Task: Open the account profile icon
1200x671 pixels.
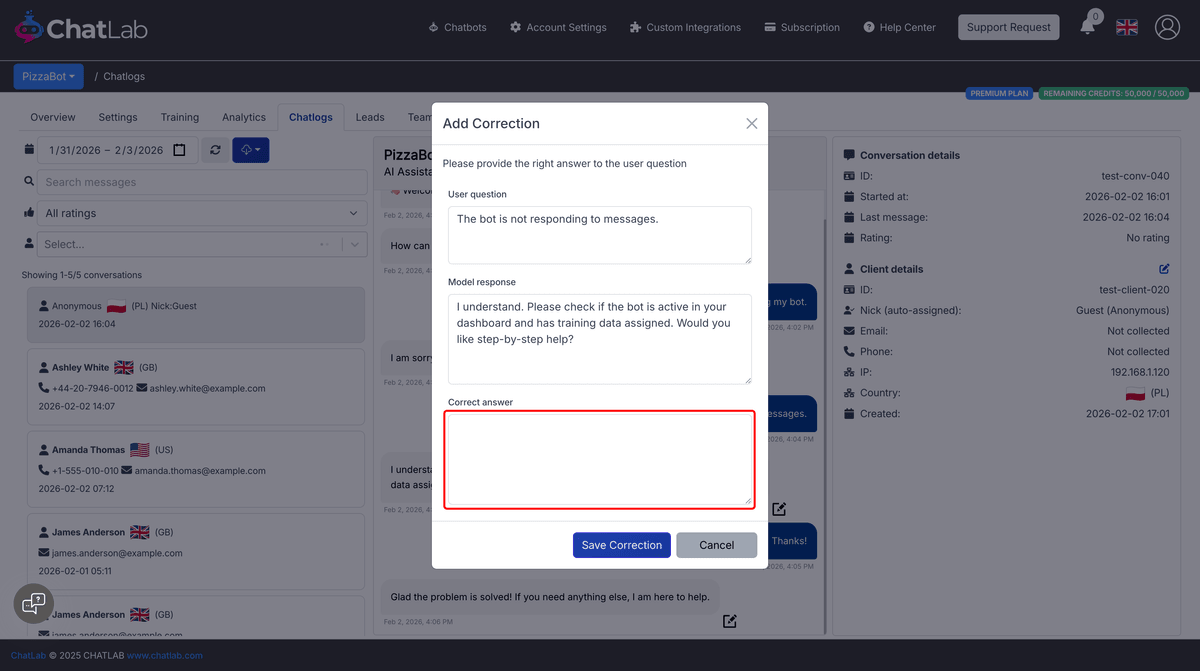Action: point(1167,27)
